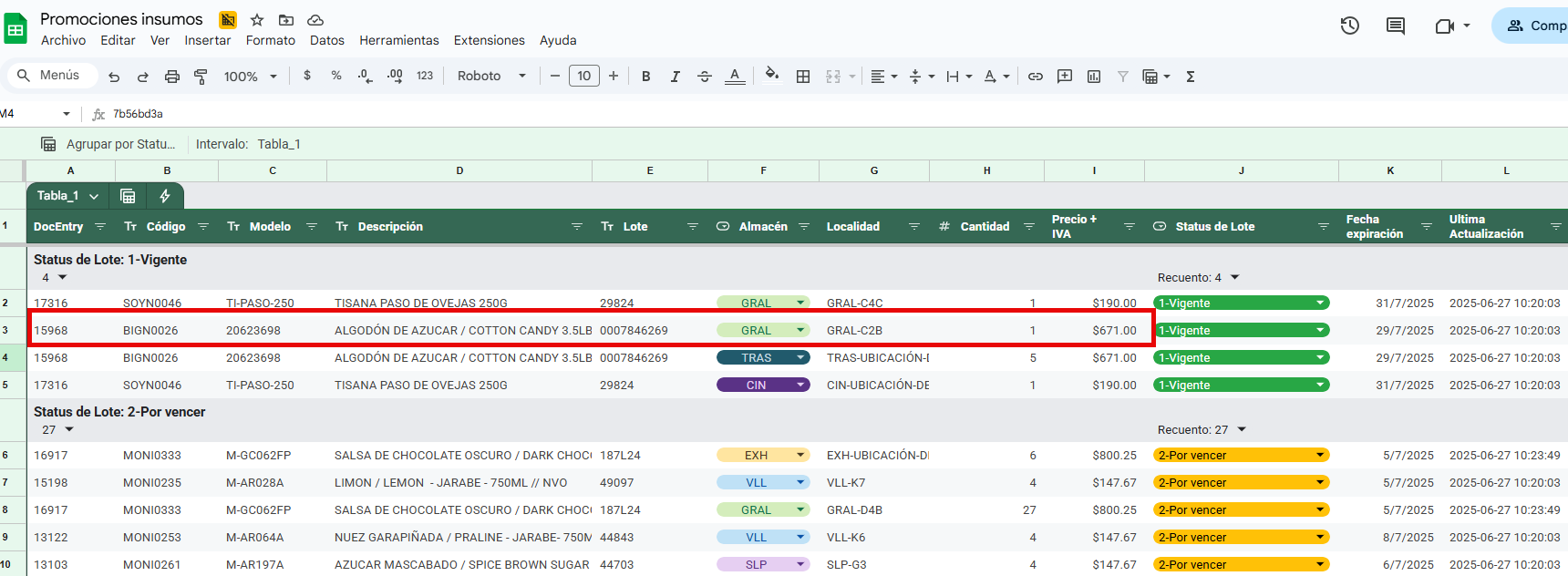
Task: Open the comments panel icon
Action: coord(1396,26)
